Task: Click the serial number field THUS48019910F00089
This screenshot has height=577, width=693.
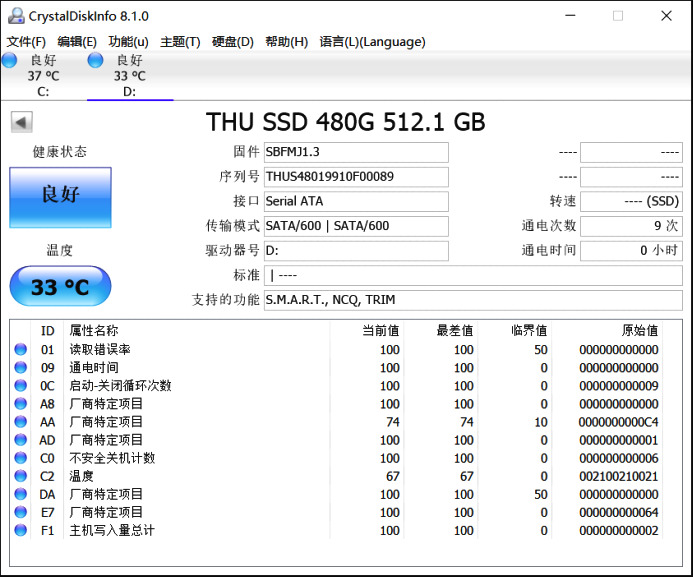Action: 356,177
